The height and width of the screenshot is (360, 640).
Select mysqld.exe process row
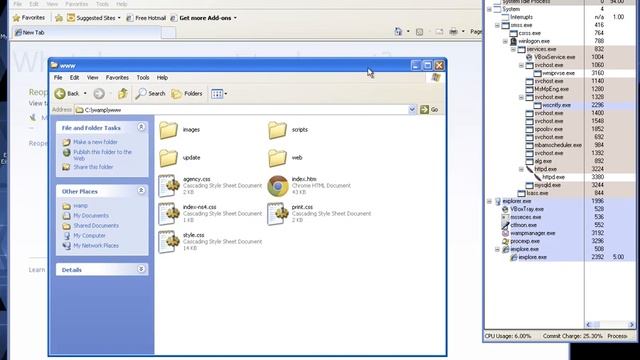pos(560,185)
